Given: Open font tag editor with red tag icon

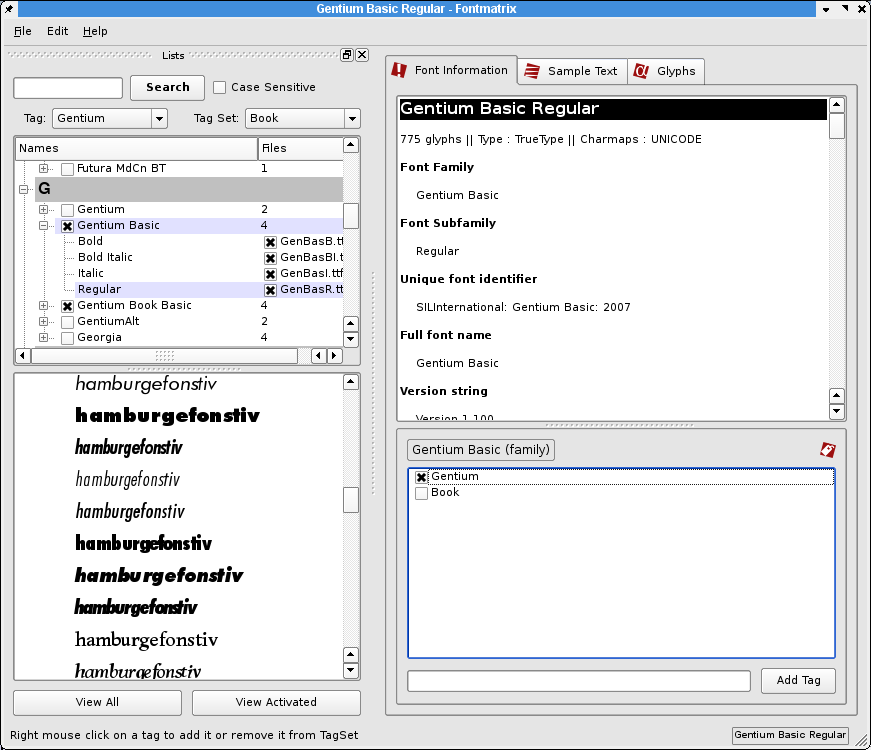Looking at the screenshot, I should (x=827, y=451).
